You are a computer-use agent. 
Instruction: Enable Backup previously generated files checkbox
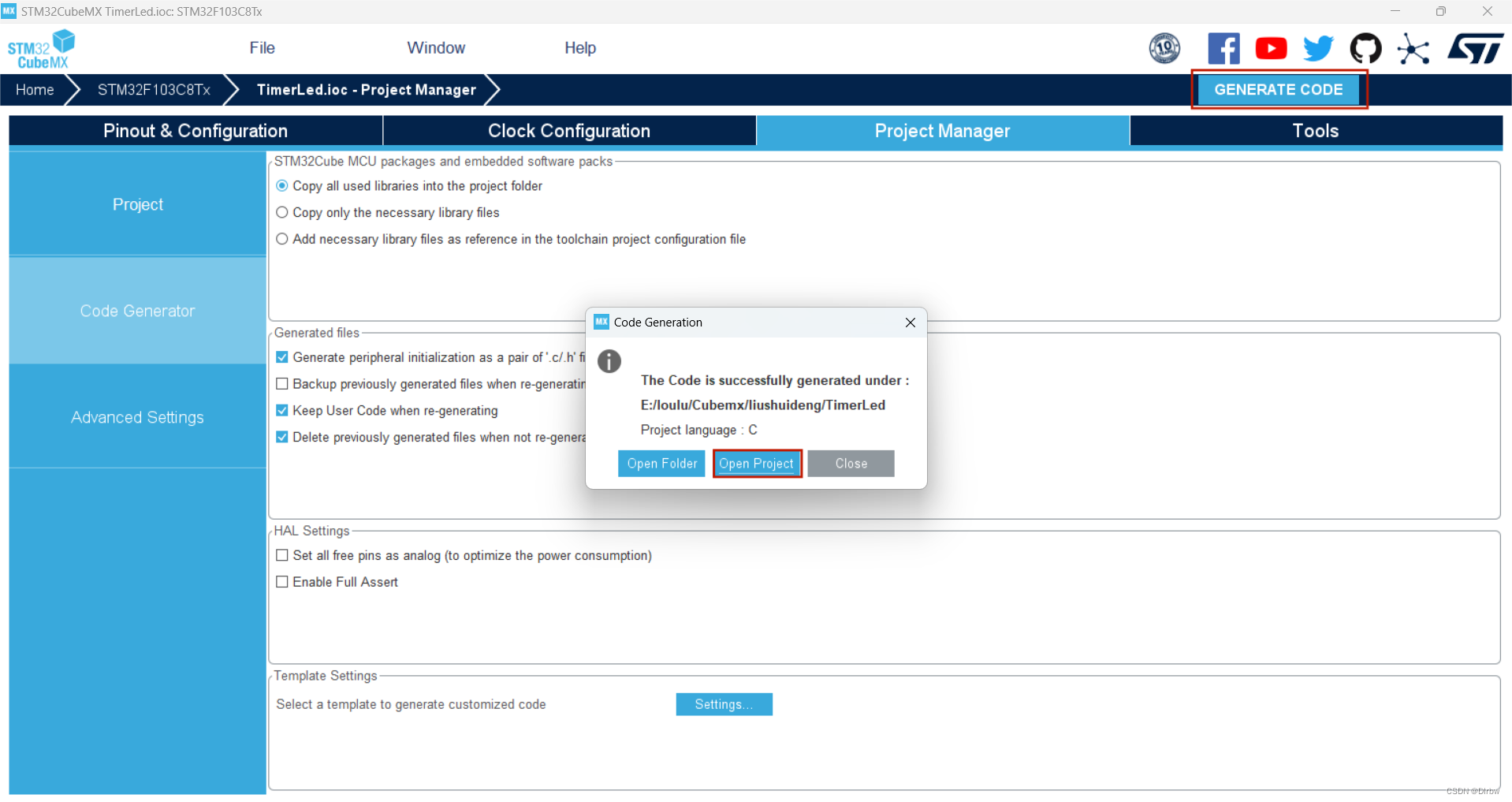(281, 384)
